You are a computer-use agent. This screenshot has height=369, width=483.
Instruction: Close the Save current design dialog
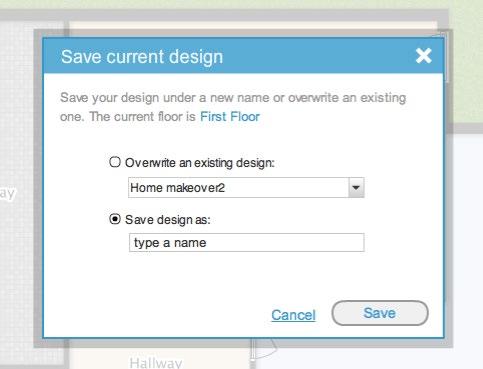tap(423, 55)
